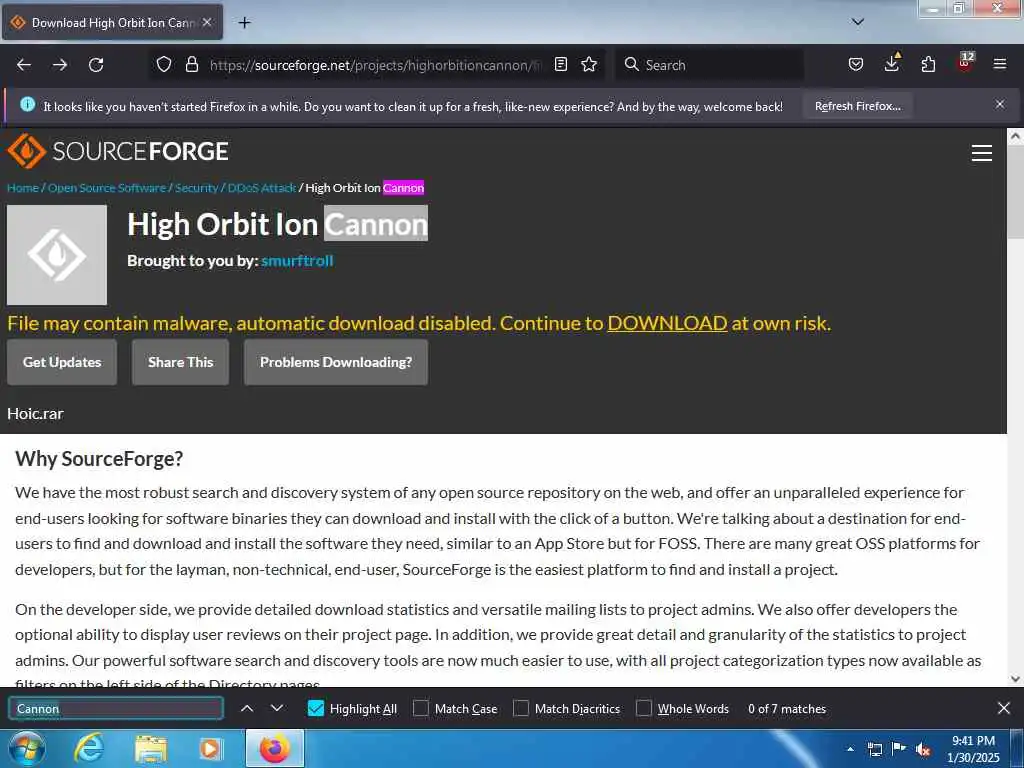Viewport: 1024px width, 768px height.
Task: Toggle reader view icon in address bar
Action: coord(560,64)
